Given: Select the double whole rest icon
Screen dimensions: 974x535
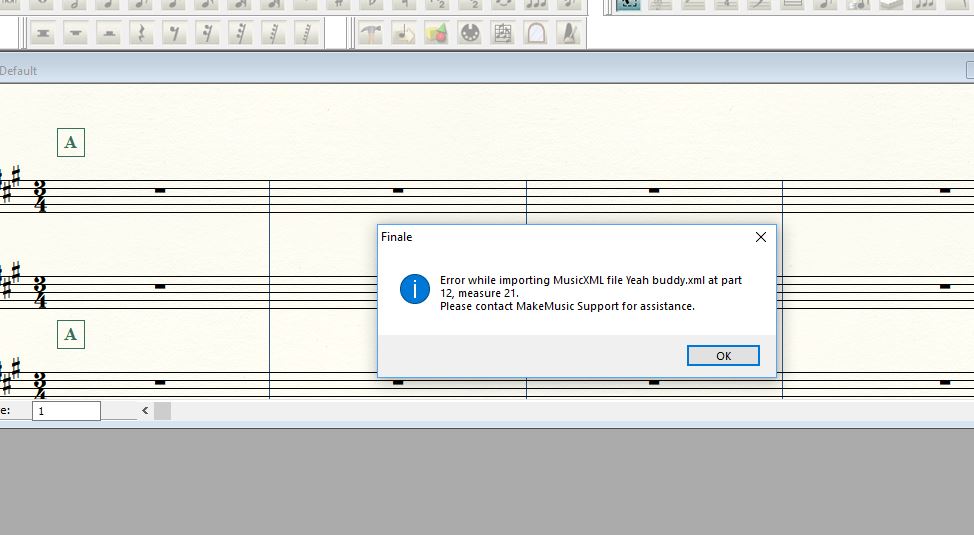Looking at the screenshot, I should point(43,34).
